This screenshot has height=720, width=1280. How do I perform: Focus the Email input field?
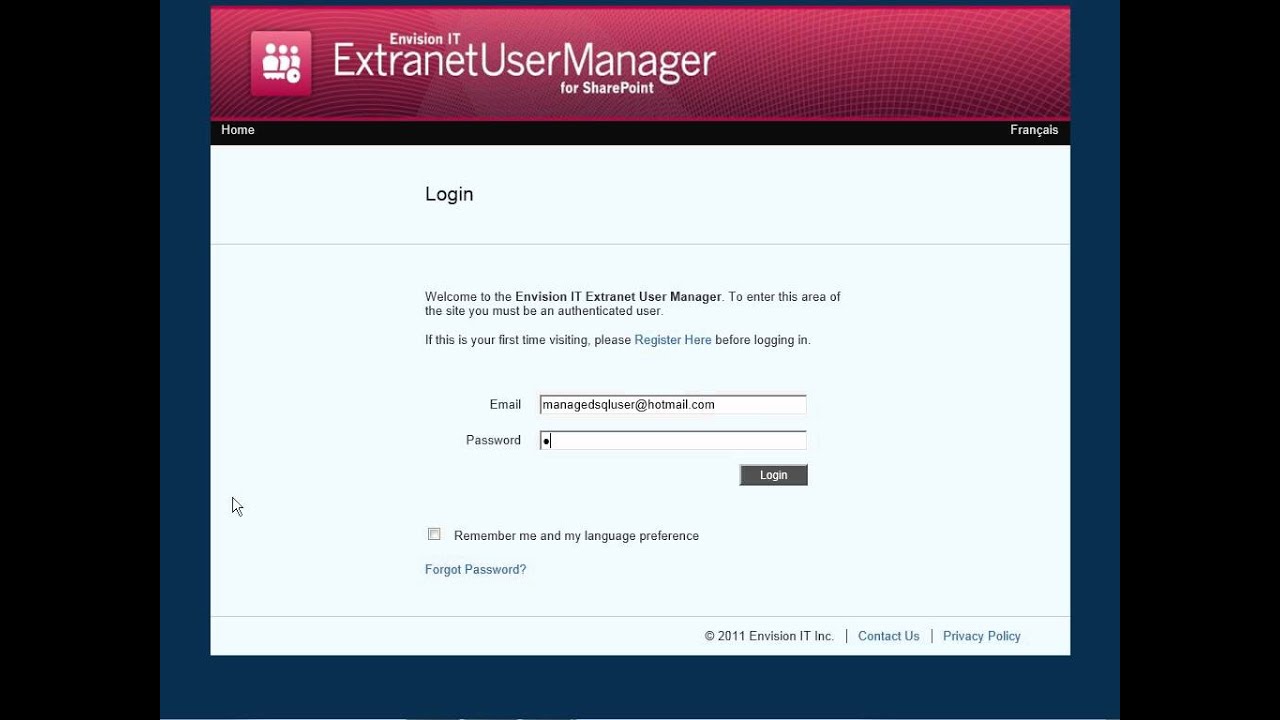(673, 404)
